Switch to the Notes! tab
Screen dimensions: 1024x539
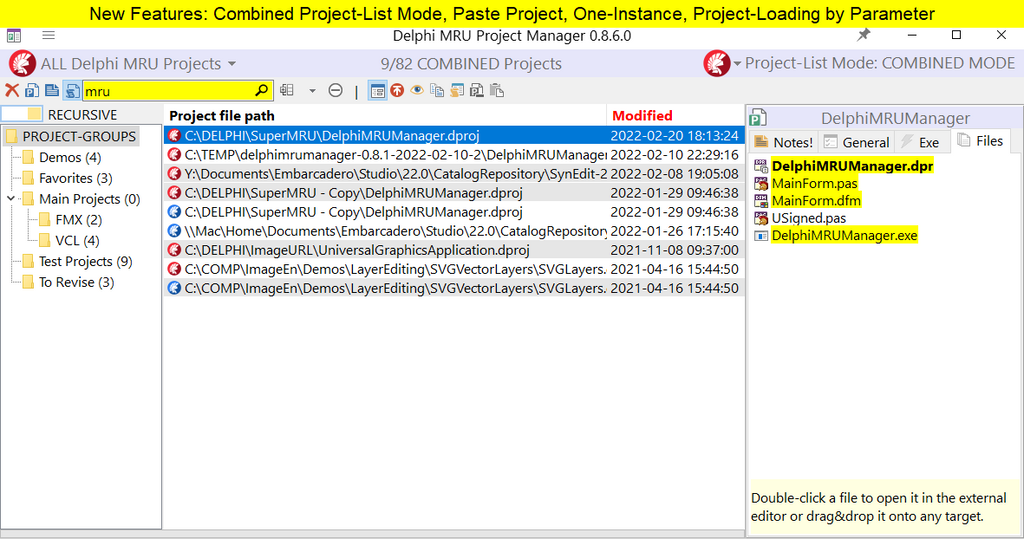point(783,142)
